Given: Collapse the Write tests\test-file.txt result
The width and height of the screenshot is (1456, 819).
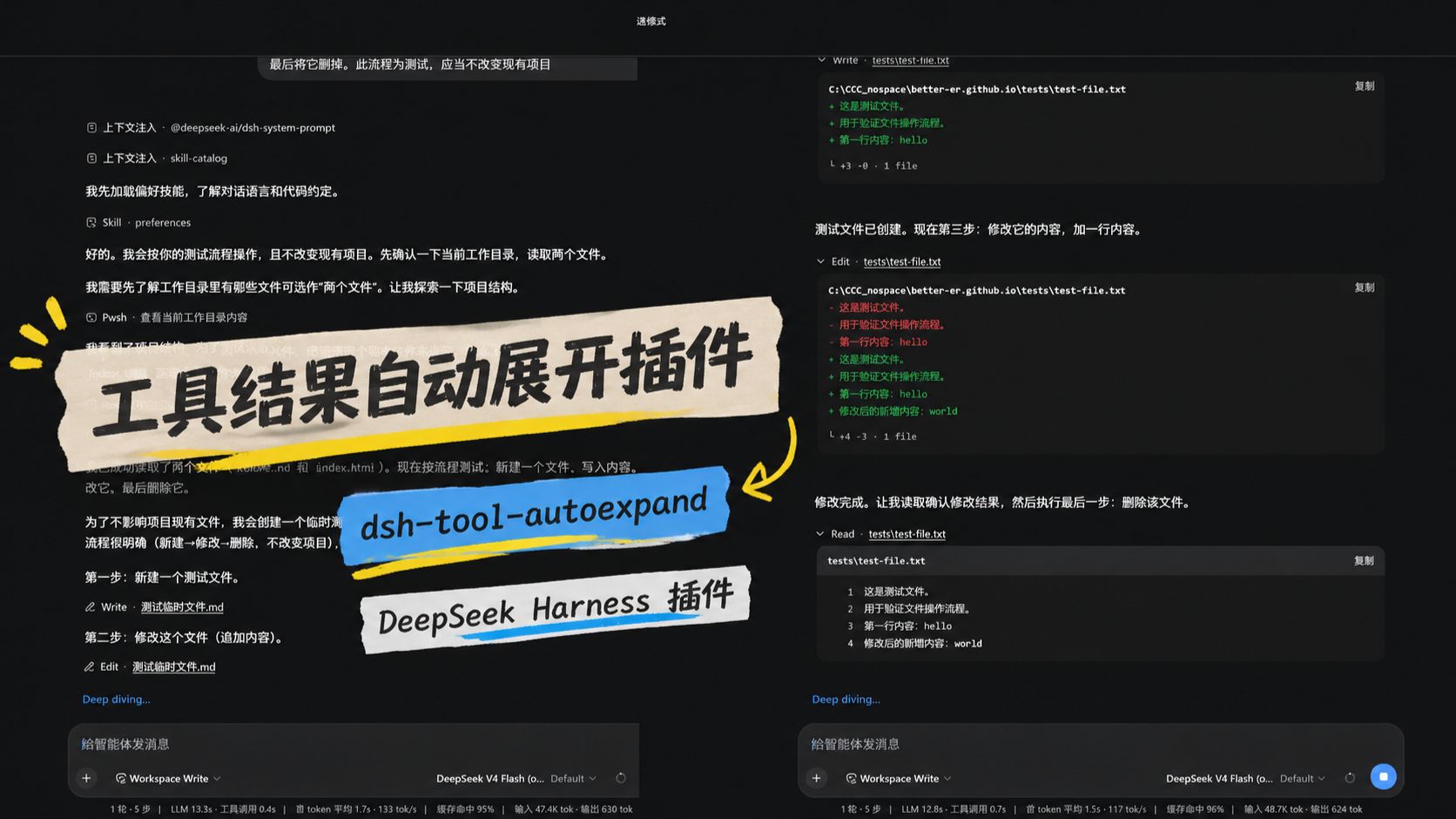Looking at the screenshot, I should pyautogui.click(x=821, y=60).
